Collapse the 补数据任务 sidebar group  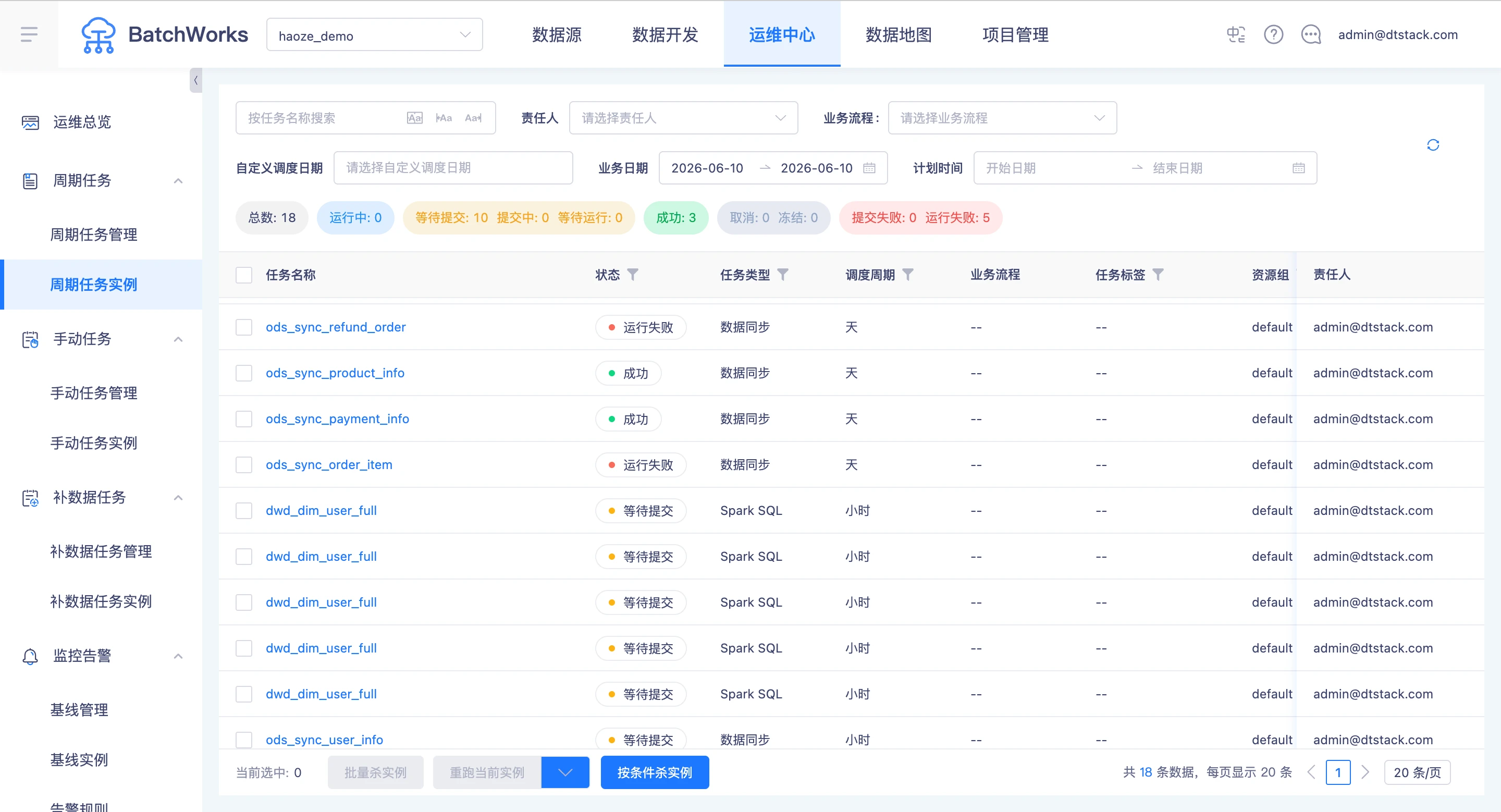tap(178, 498)
